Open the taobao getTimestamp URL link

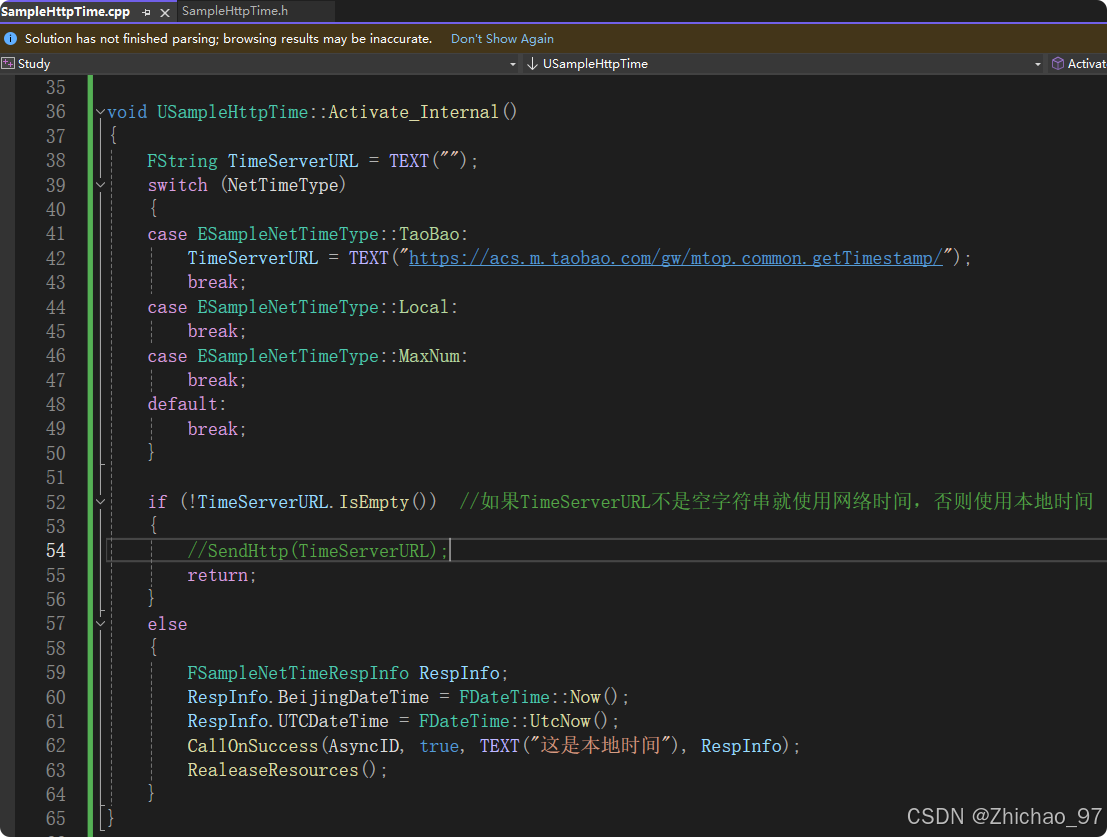click(x=676, y=258)
